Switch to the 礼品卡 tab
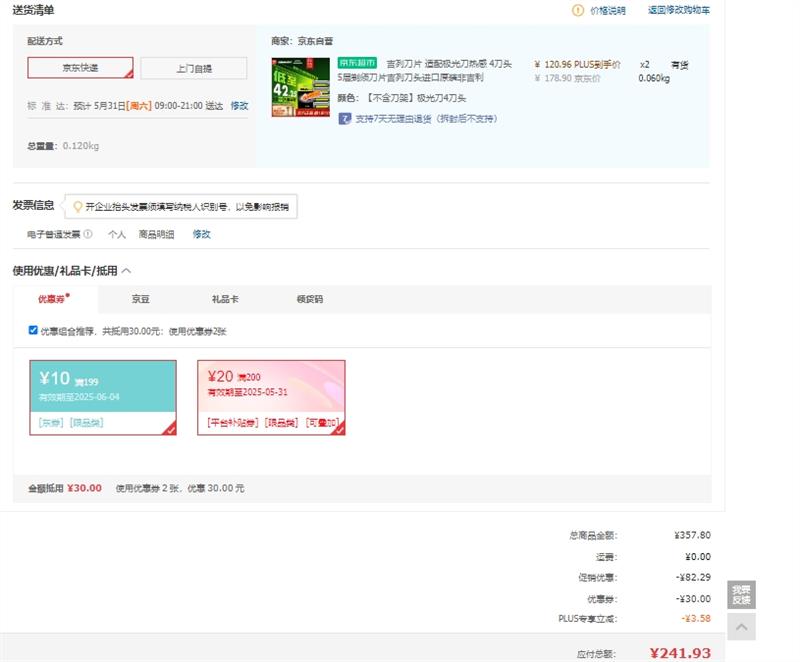Viewport: 800px width, 662px height. [x=225, y=299]
